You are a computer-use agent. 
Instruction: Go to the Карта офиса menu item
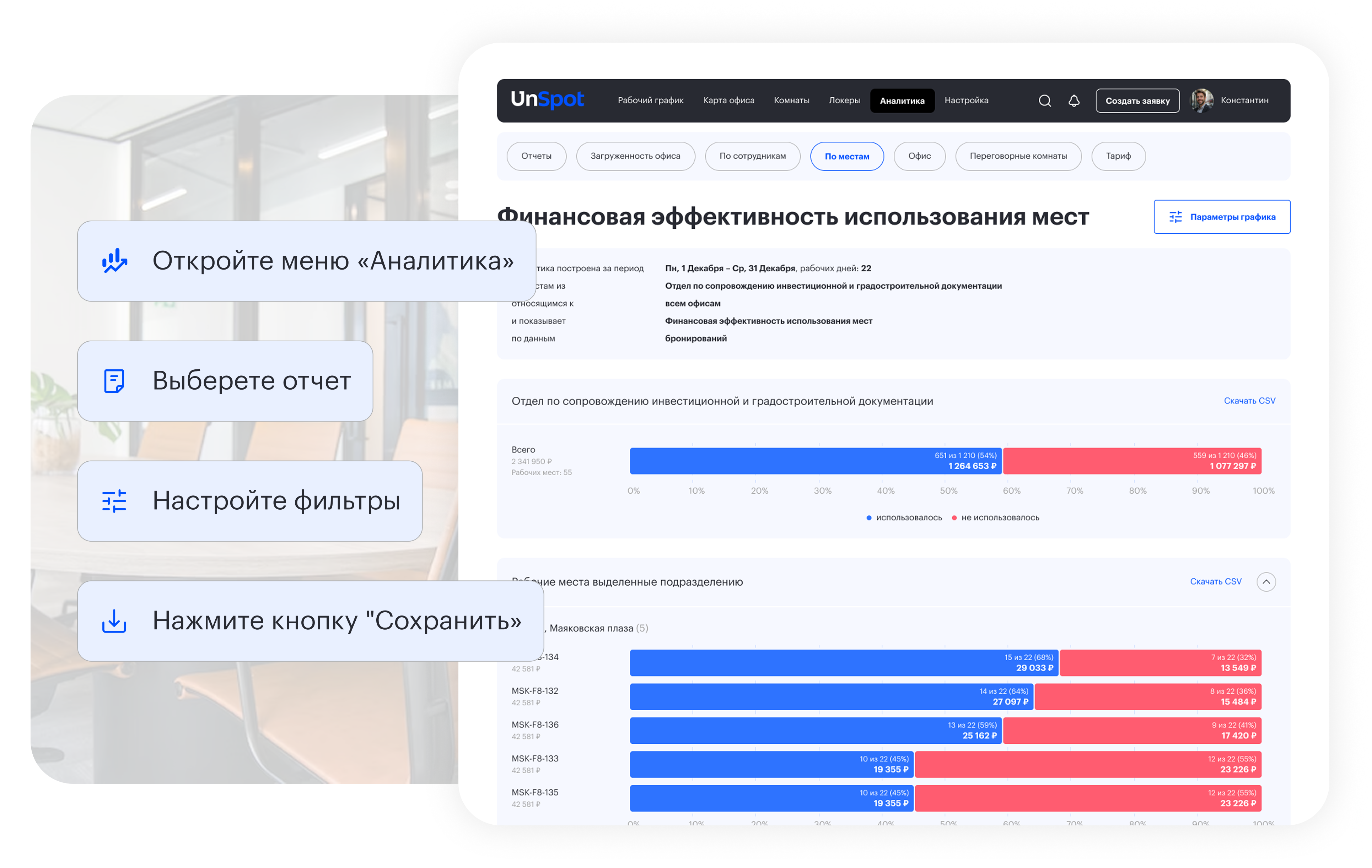click(728, 100)
